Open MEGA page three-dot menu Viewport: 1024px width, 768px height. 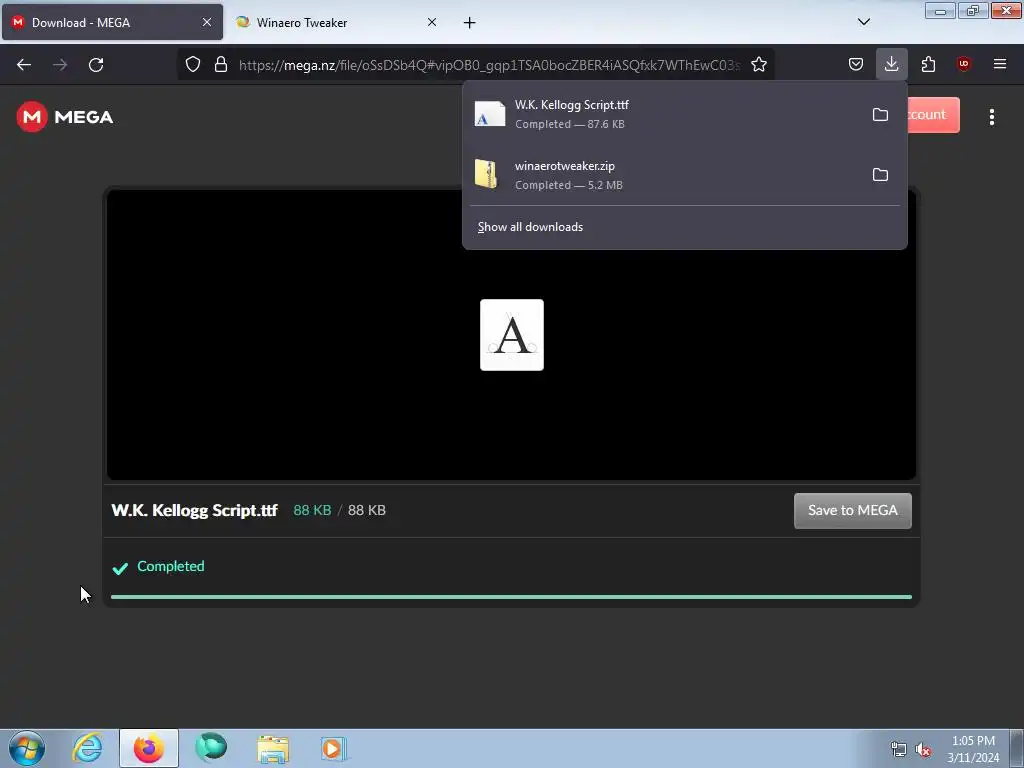[991, 117]
